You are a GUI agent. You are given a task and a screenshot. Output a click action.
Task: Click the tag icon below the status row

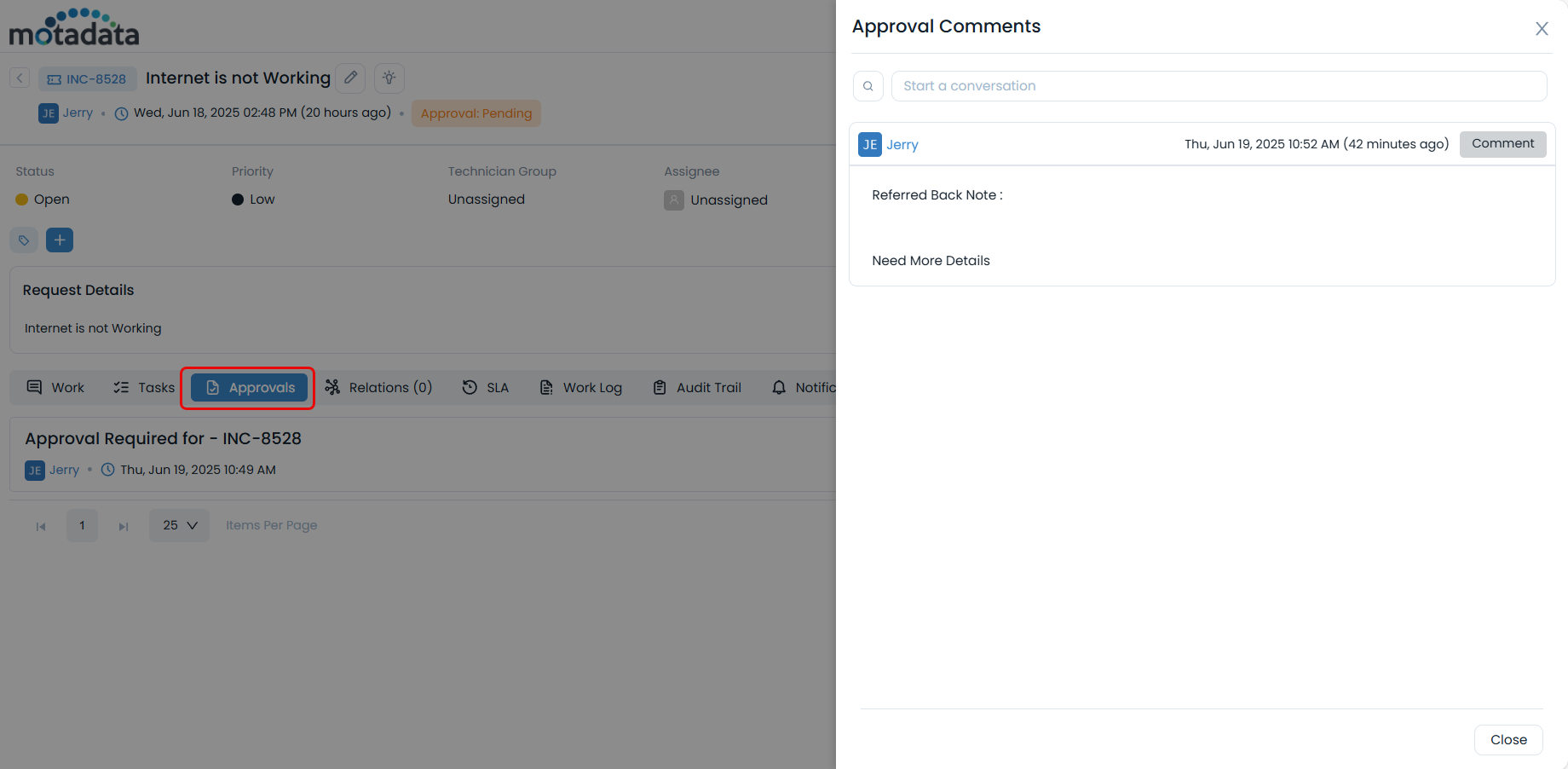point(23,240)
